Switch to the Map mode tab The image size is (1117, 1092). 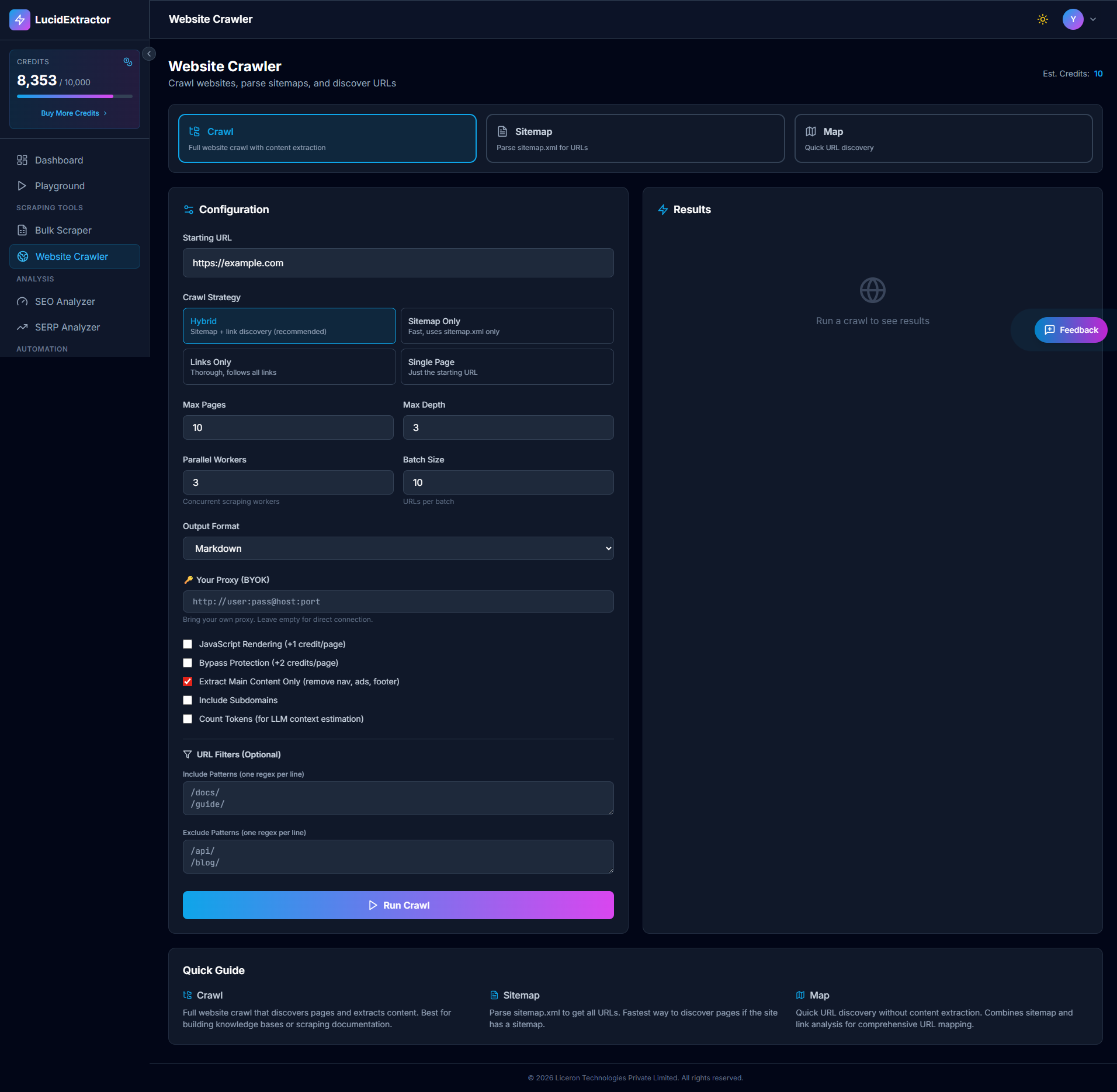942,138
